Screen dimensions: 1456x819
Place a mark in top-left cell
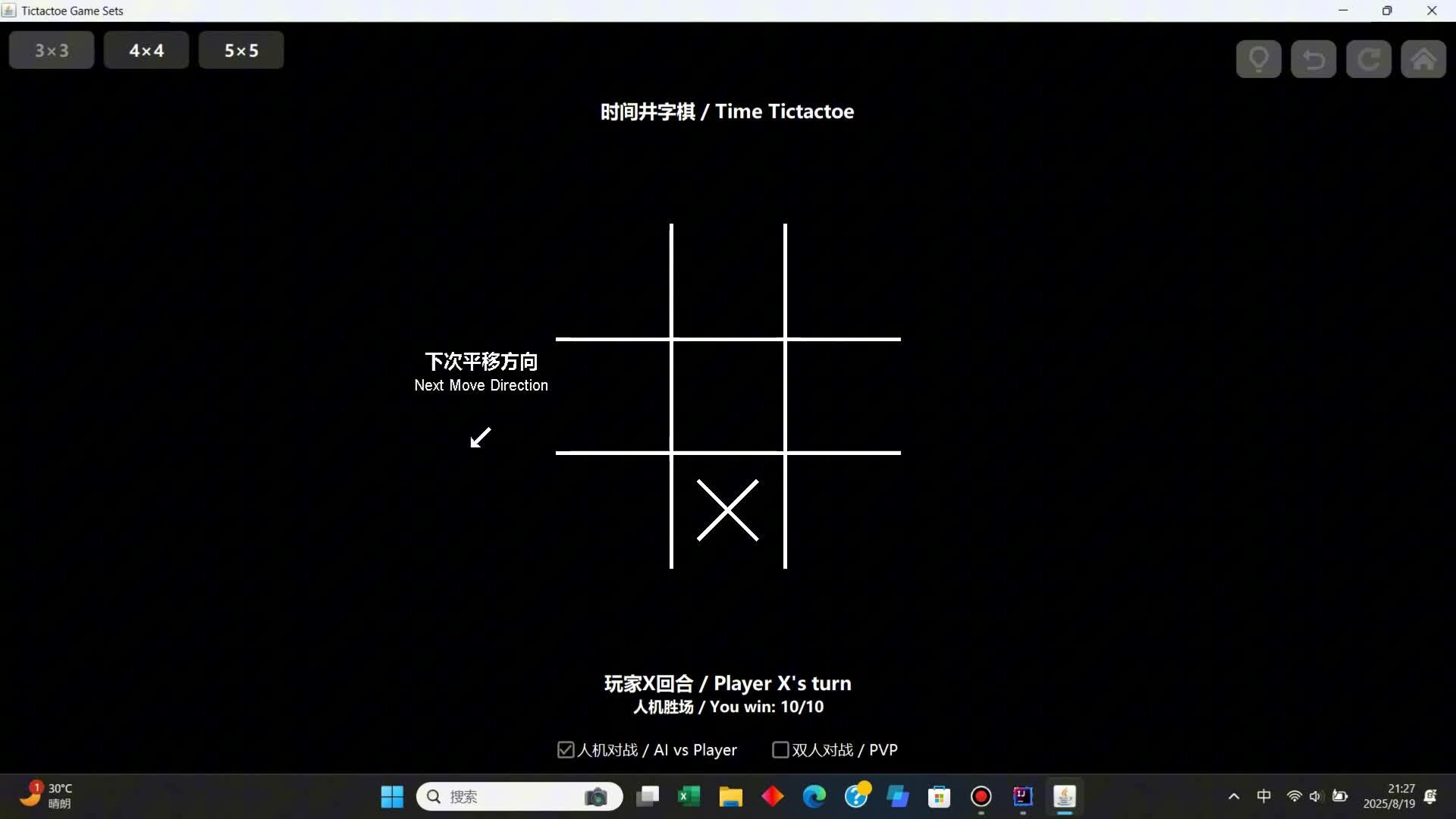pos(614,282)
